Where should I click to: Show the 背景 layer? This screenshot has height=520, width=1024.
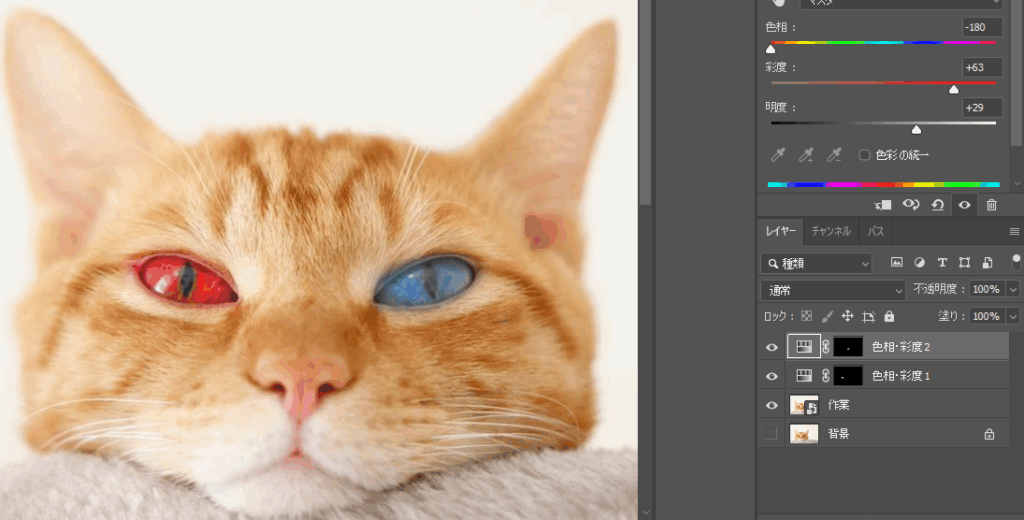[771, 434]
